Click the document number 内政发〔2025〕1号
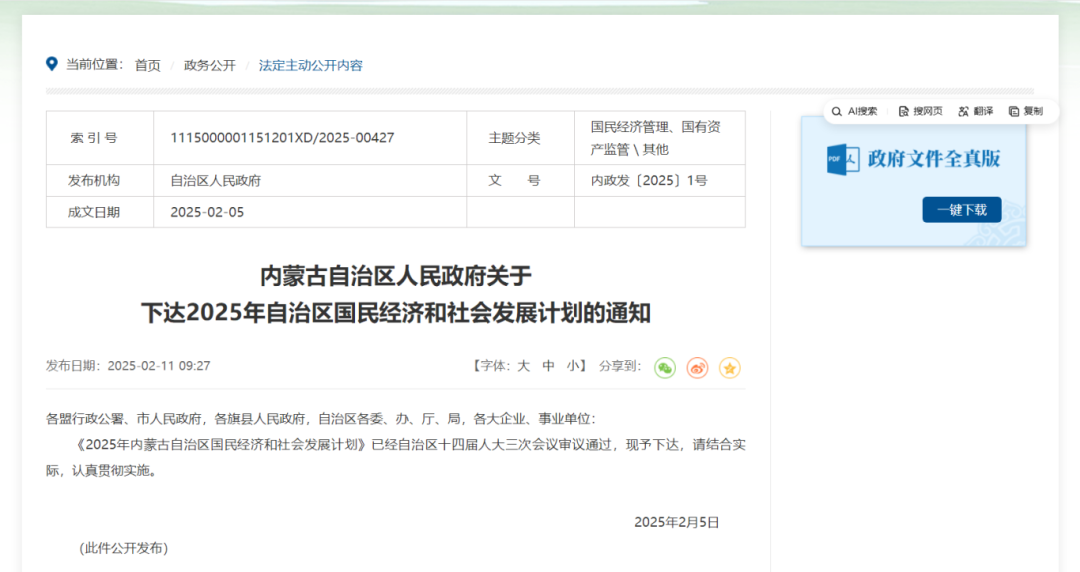 (x=648, y=181)
